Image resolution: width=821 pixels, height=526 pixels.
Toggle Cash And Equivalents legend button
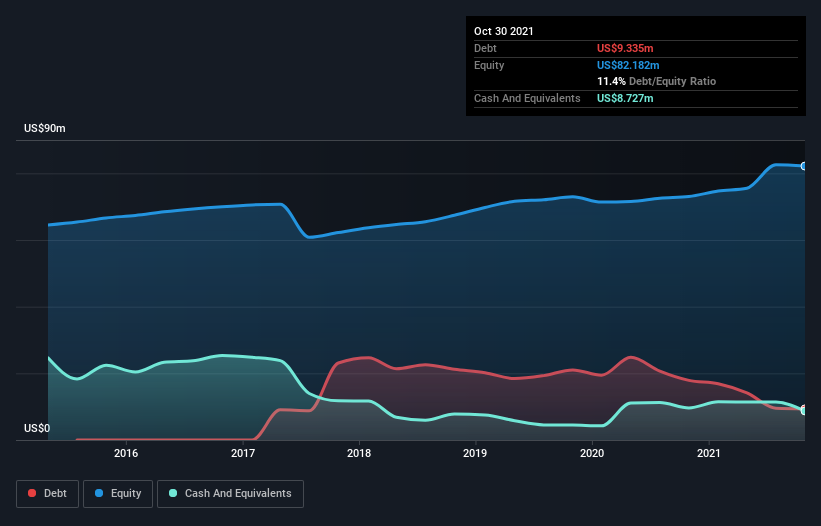[x=230, y=494]
